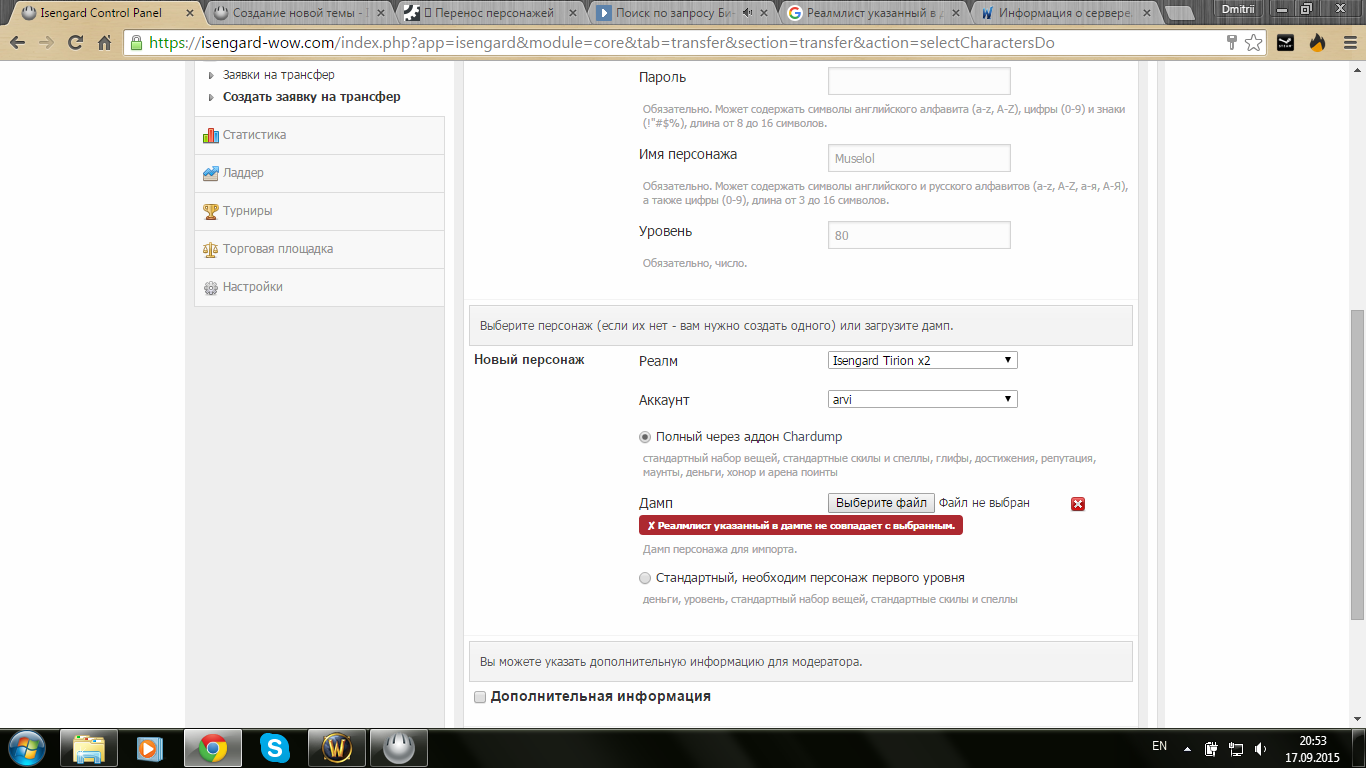
Task: Enable the Дополнительная информация checkbox
Action: 480,697
